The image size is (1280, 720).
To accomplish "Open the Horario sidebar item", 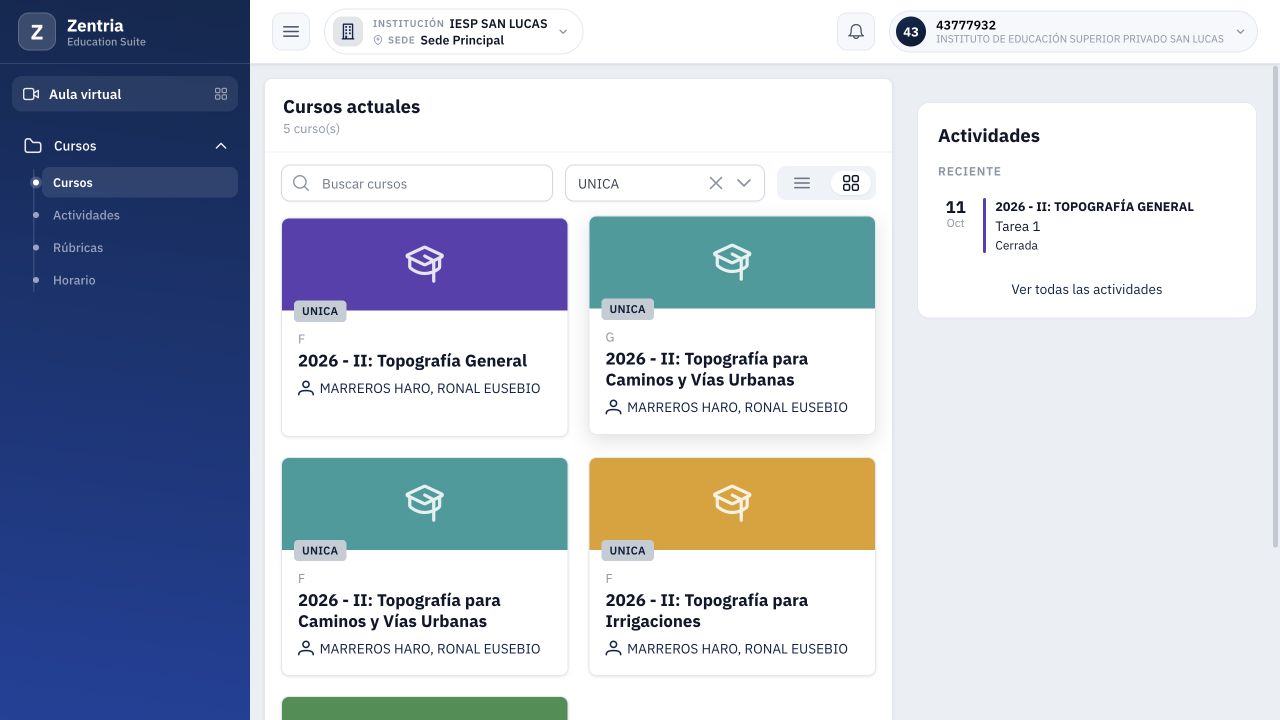I will 74,281.
